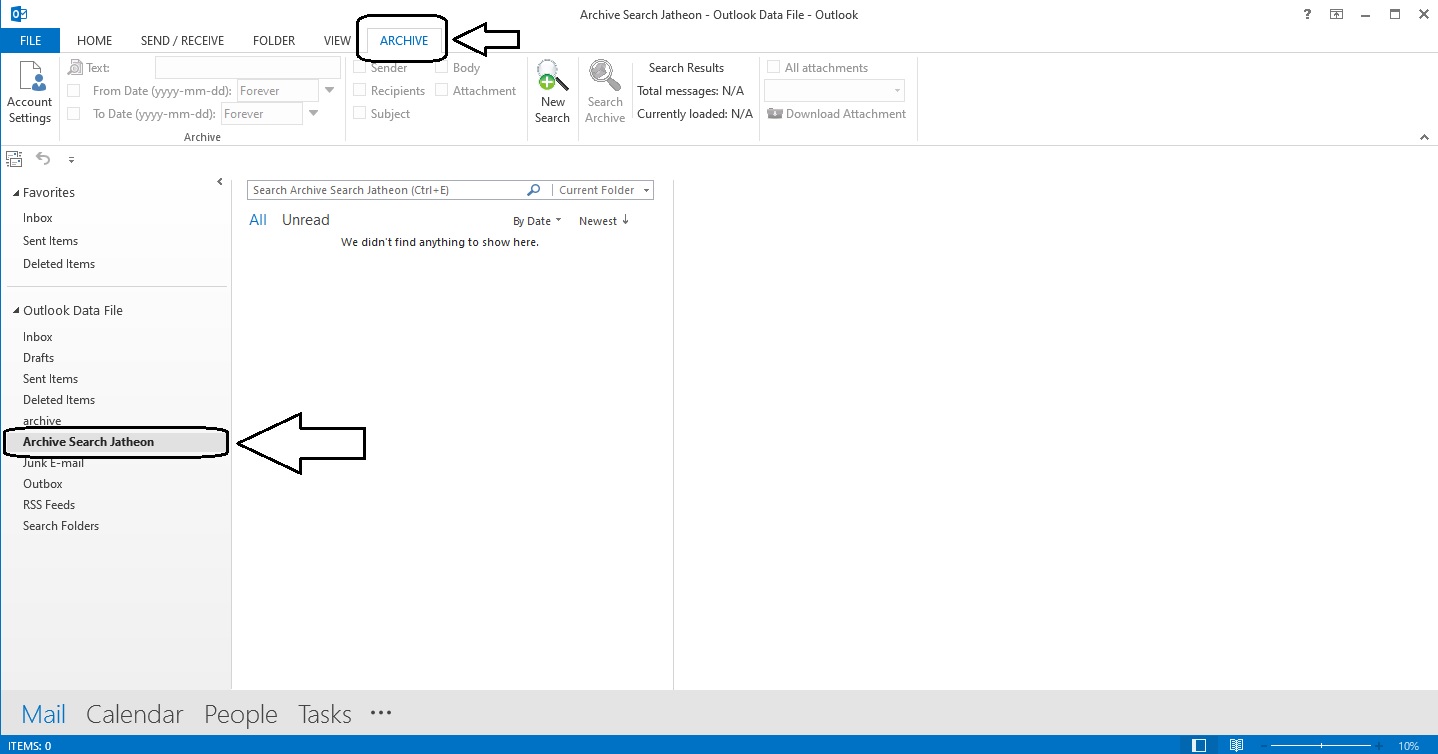Image resolution: width=1438 pixels, height=754 pixels.
Task: Toggle the Sender checkbox
Action: tap(360, 68)
